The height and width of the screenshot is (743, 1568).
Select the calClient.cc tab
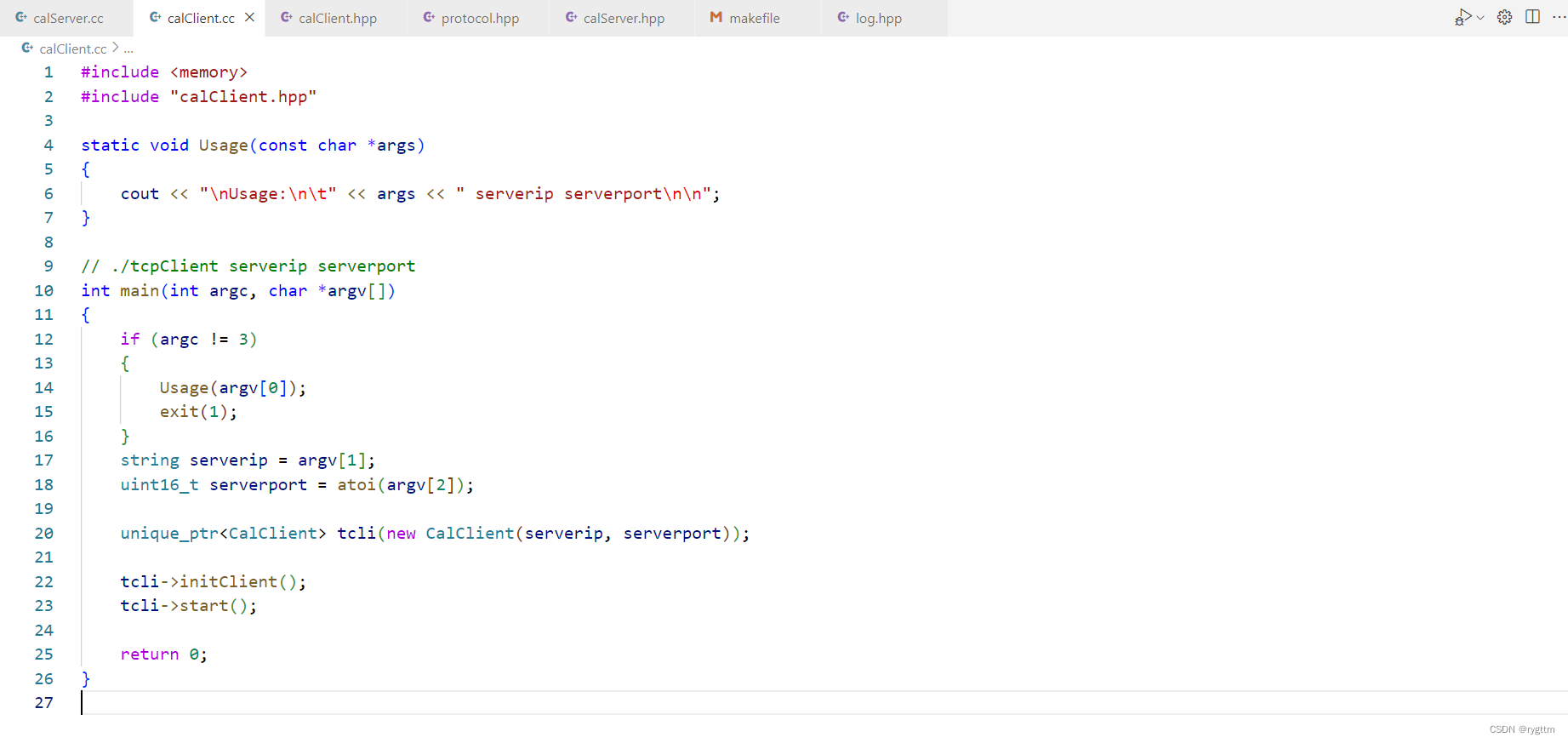click(x=201, y=18)
